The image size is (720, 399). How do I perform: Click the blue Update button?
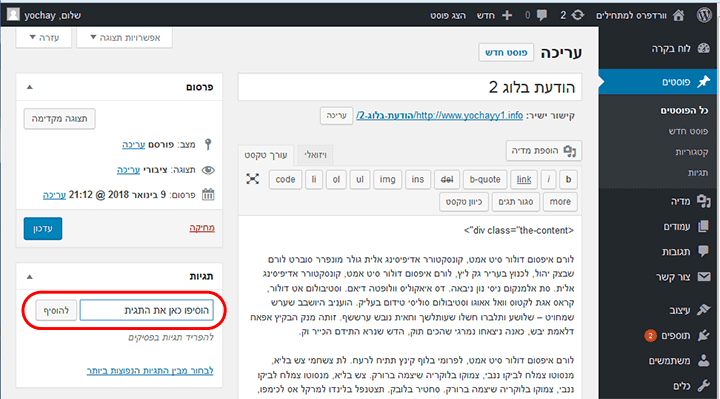click(x=43, y=229)
